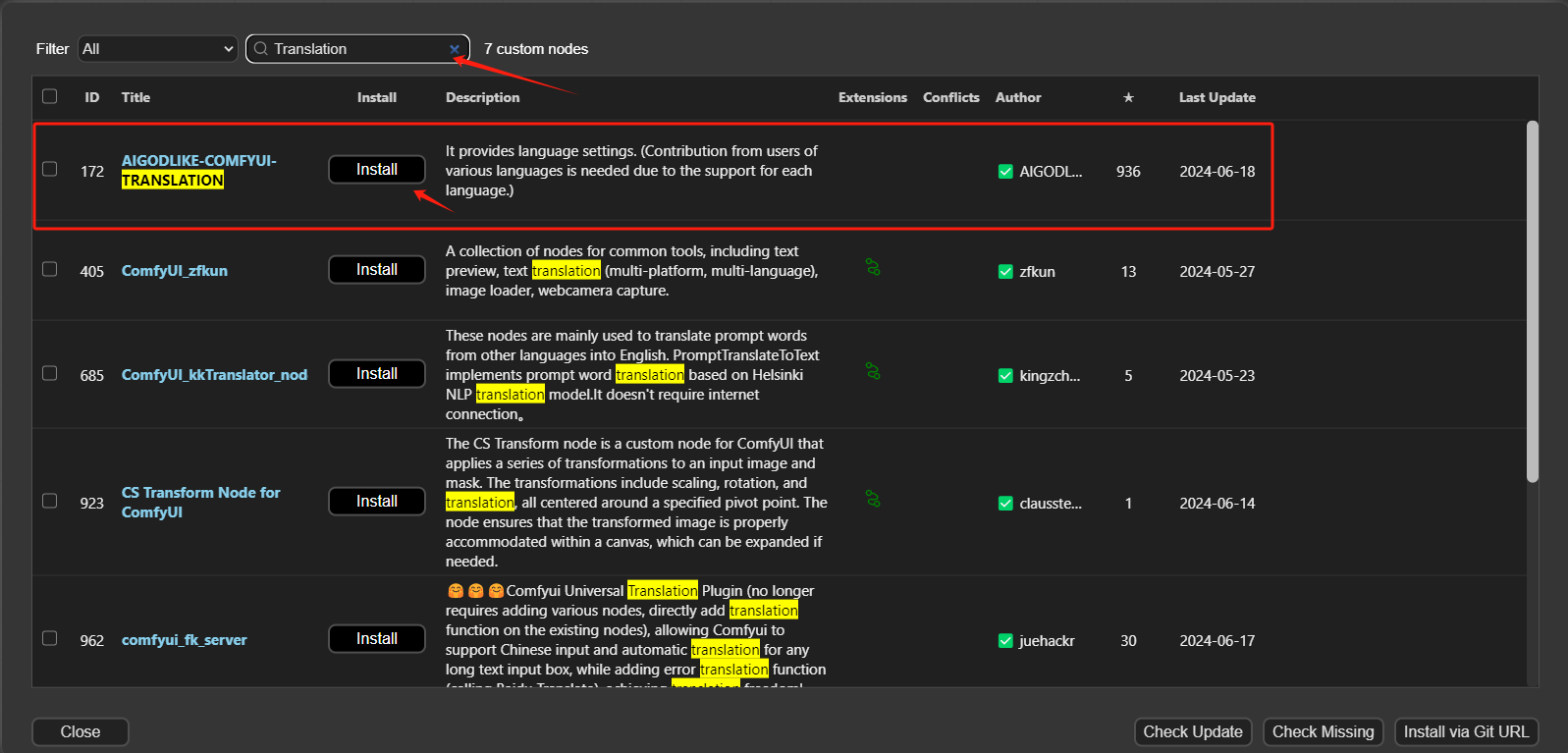Click the zfkun author name

pos(1037,272)
